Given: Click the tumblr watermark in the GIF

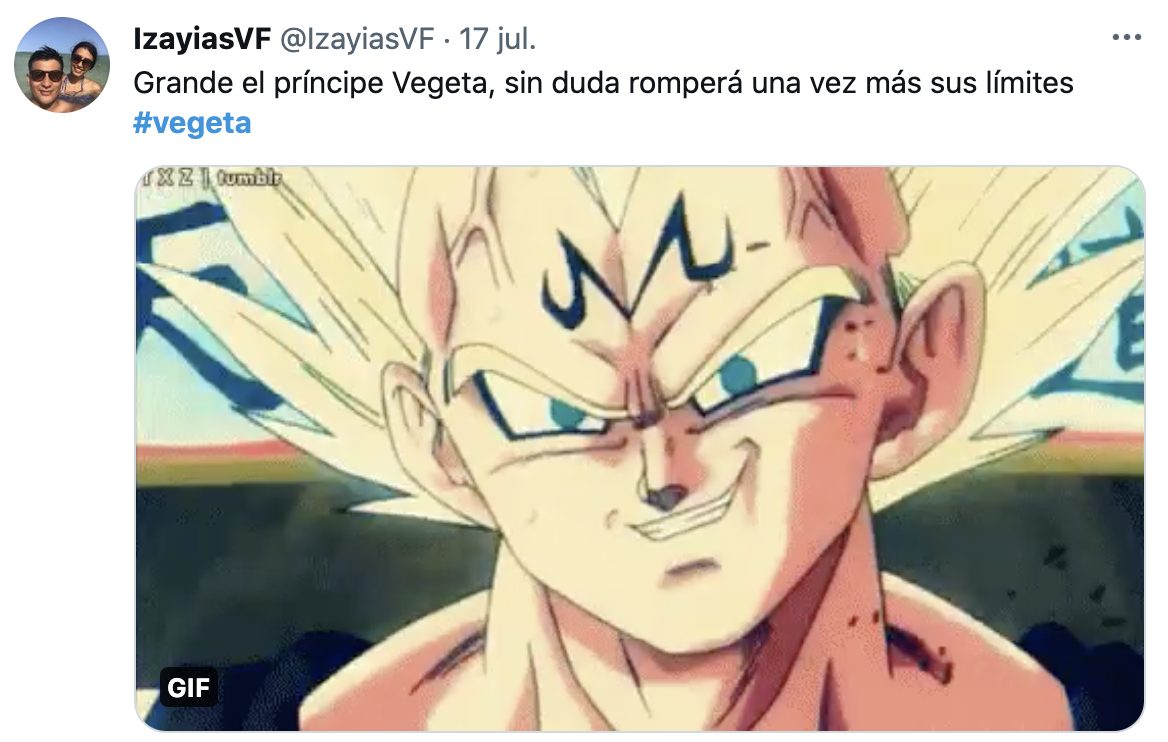Looking at the screenshot, I should 250,178.
